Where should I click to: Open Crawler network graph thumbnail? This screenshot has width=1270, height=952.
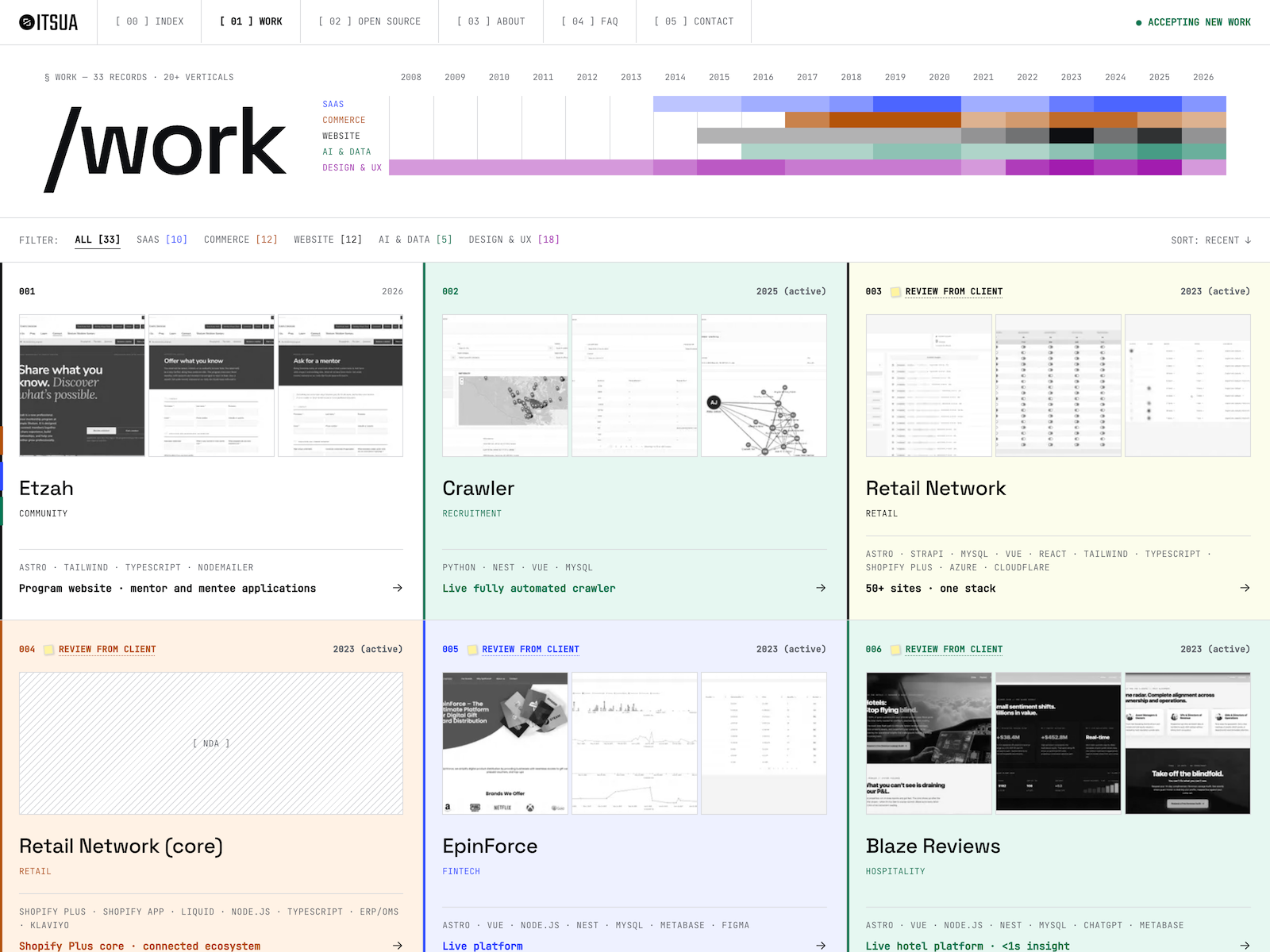[764, 386]
